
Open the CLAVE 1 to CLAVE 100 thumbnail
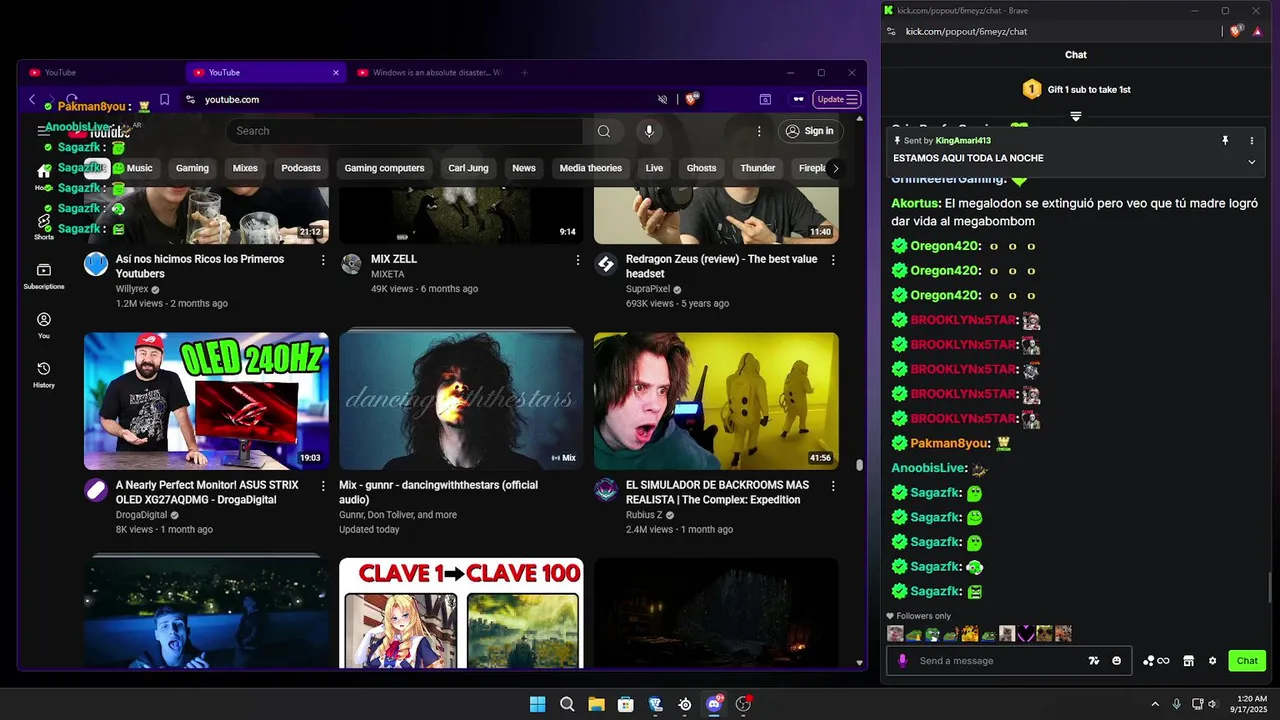(x=461, y=613)
